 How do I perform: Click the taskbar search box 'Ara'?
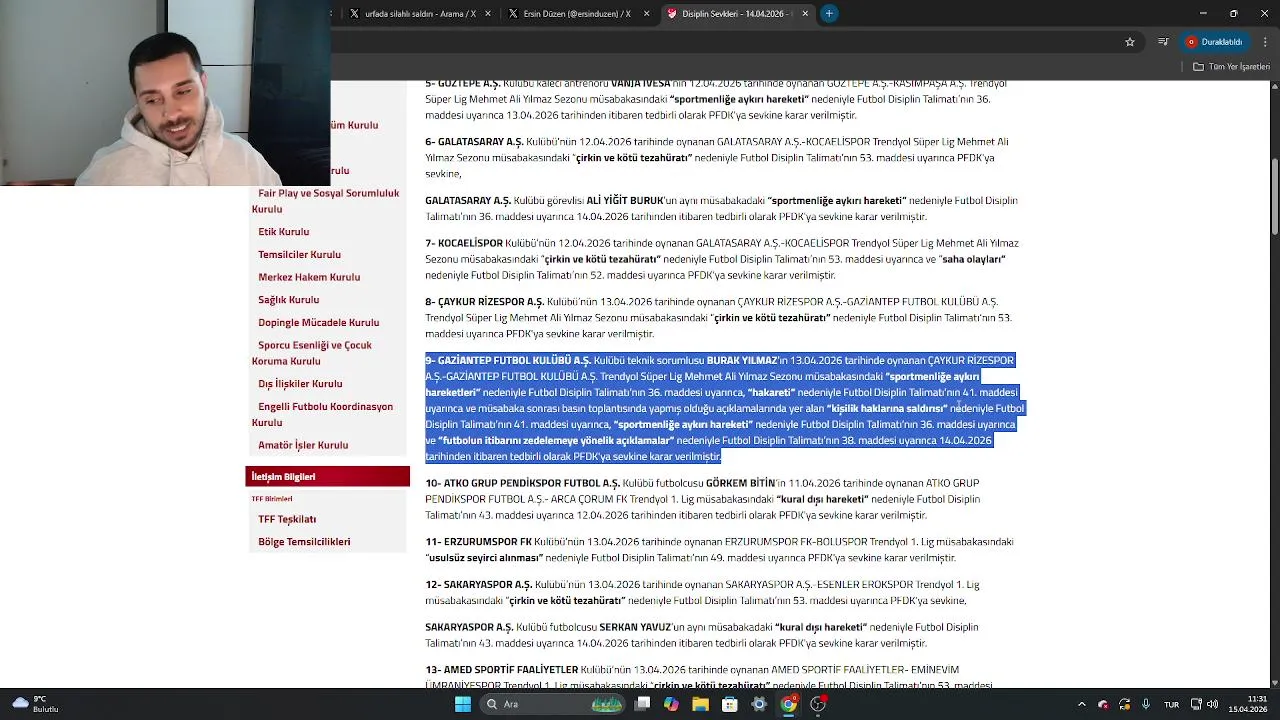click(x=551, y=704)
